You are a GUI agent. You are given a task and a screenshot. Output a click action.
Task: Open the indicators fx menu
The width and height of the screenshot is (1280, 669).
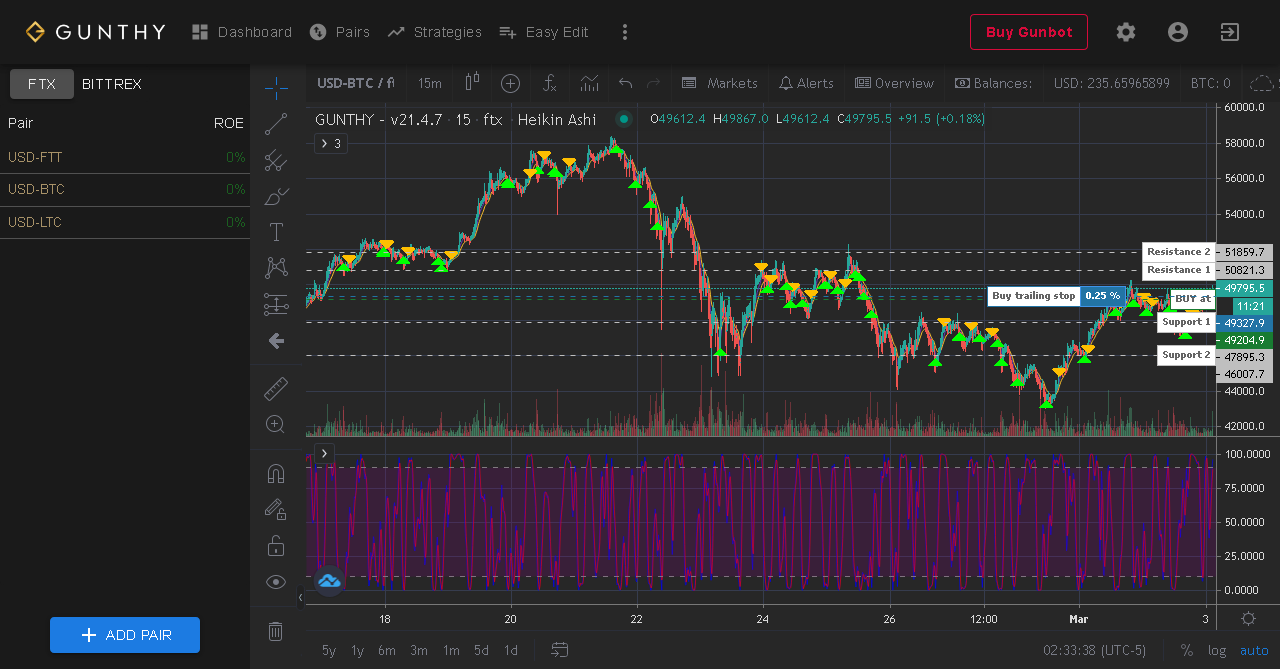[549, 83]
